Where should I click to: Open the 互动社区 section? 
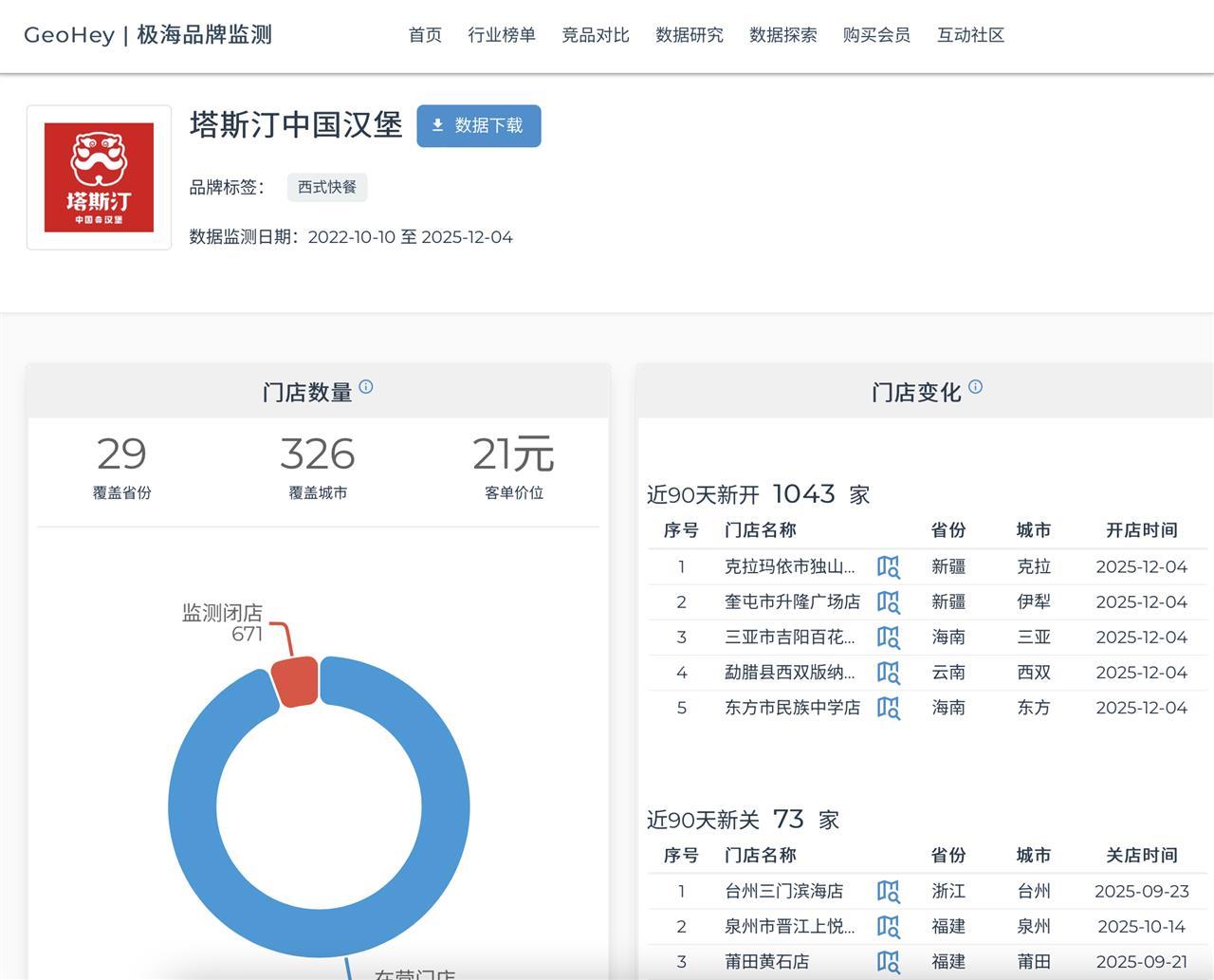969,35
